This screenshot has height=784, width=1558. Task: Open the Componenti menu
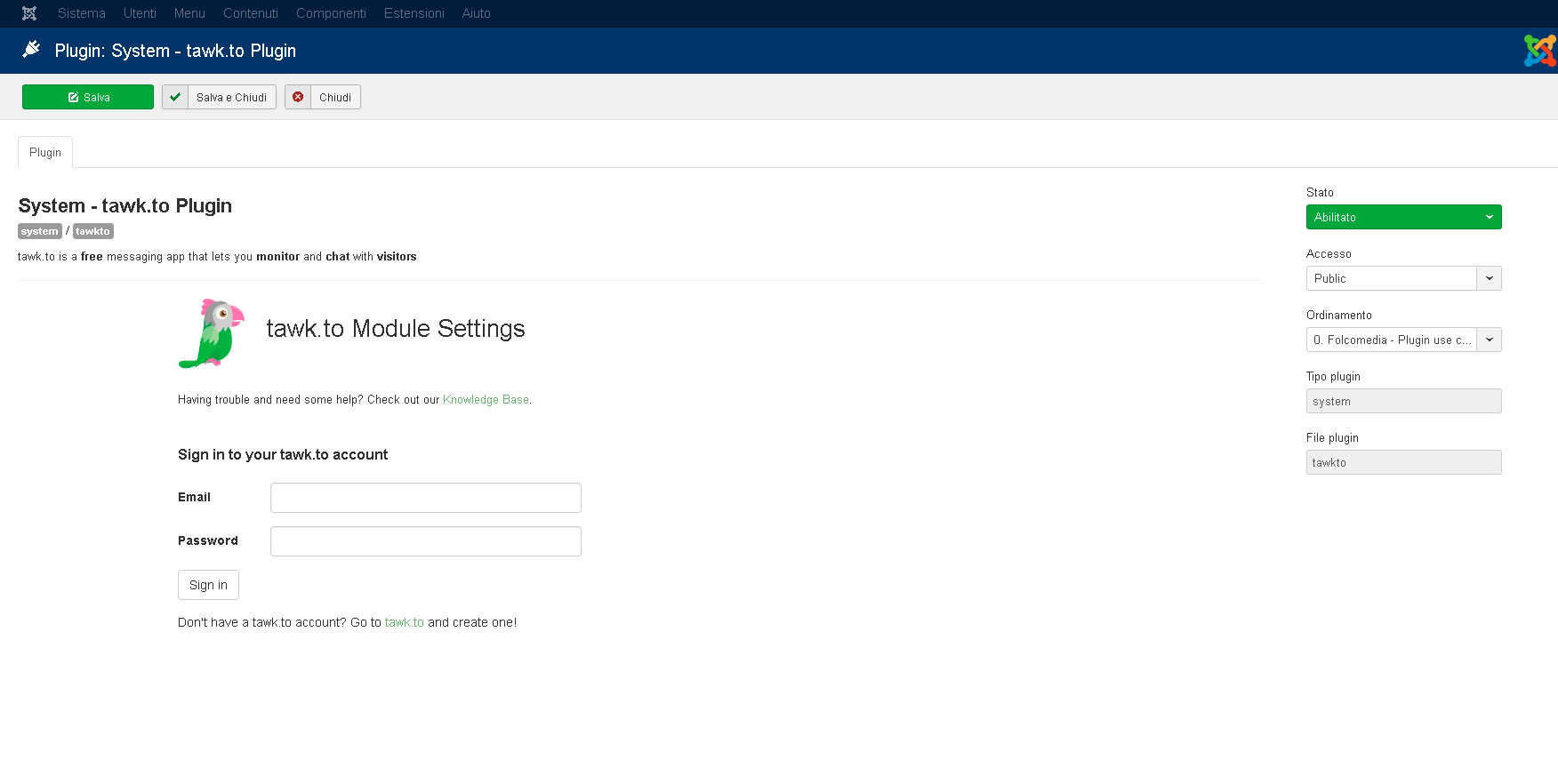[331, 13]
